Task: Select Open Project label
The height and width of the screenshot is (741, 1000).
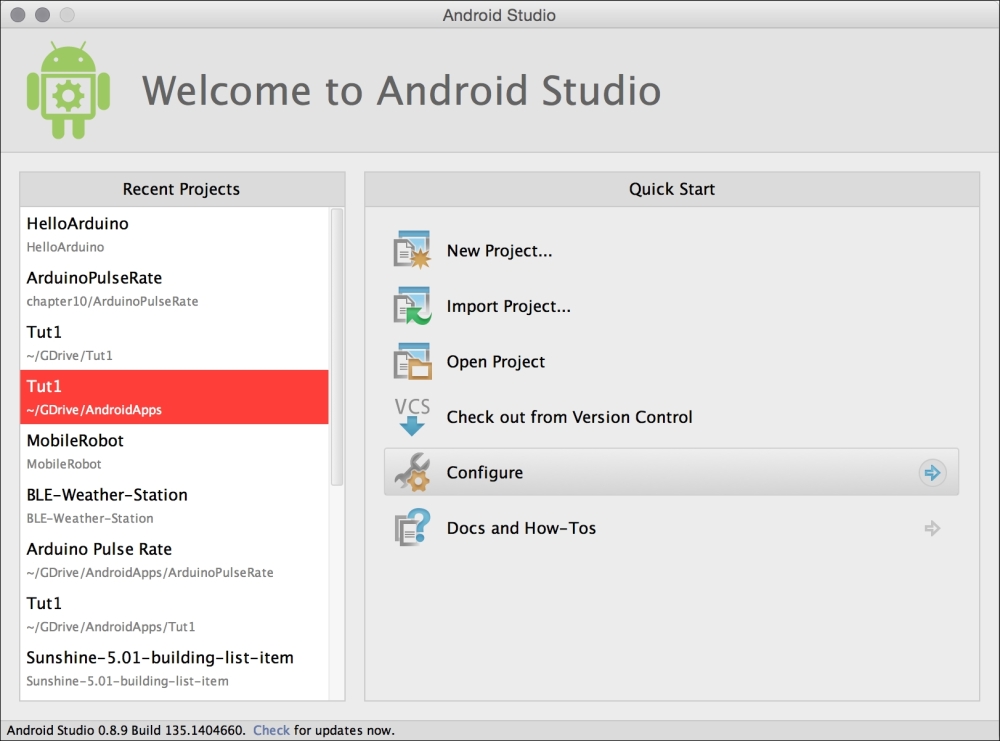Action: pyautogui.click(x=496, y=362)
